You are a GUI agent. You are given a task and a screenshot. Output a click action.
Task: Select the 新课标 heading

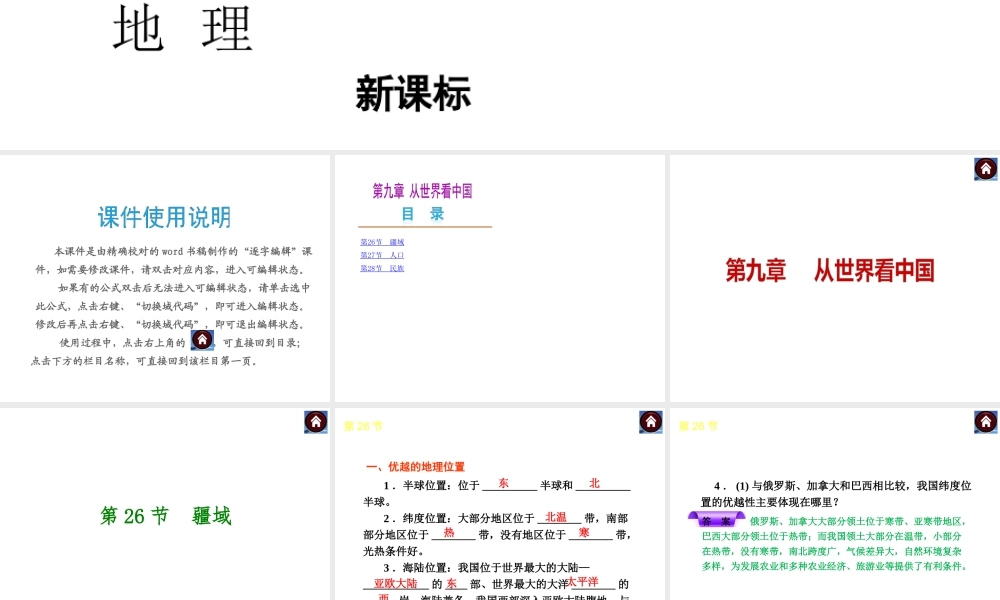coord(413,93)
